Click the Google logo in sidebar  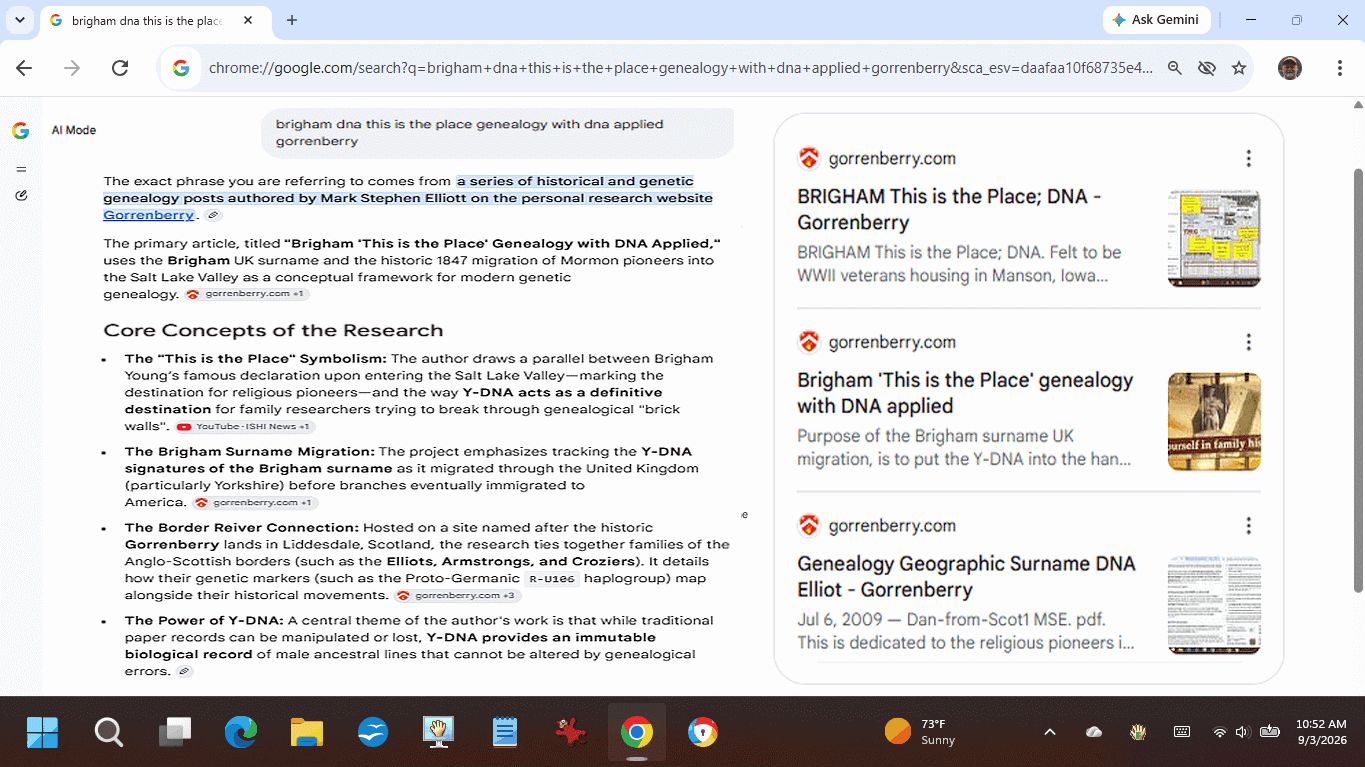coord(20,131)
